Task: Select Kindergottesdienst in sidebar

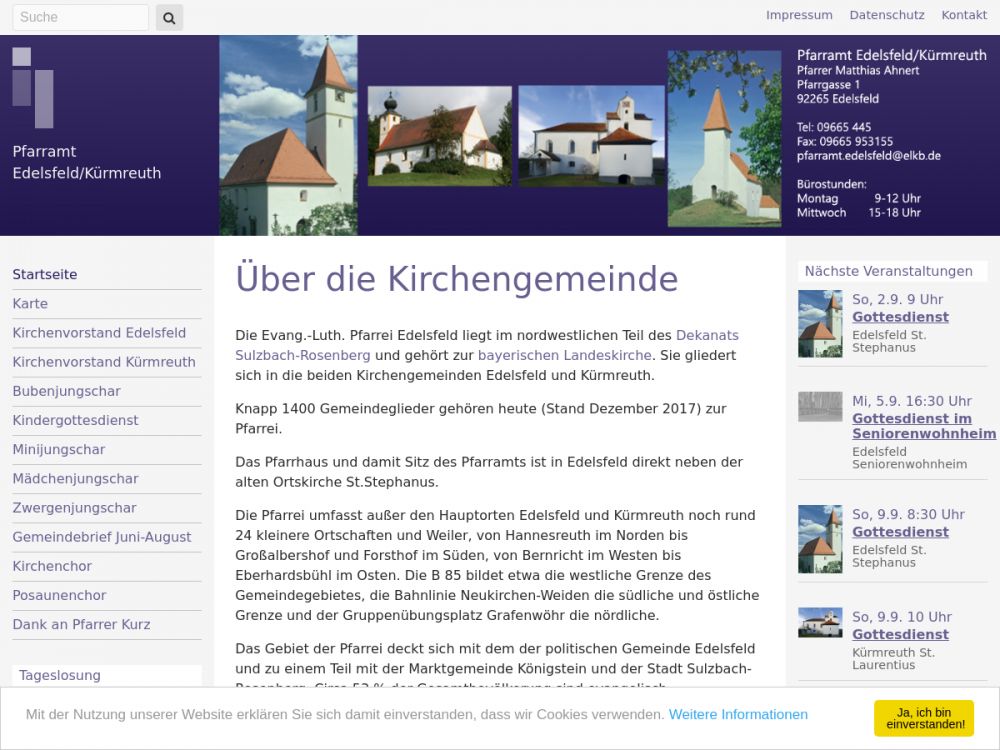Action: [x=75, y=420]
